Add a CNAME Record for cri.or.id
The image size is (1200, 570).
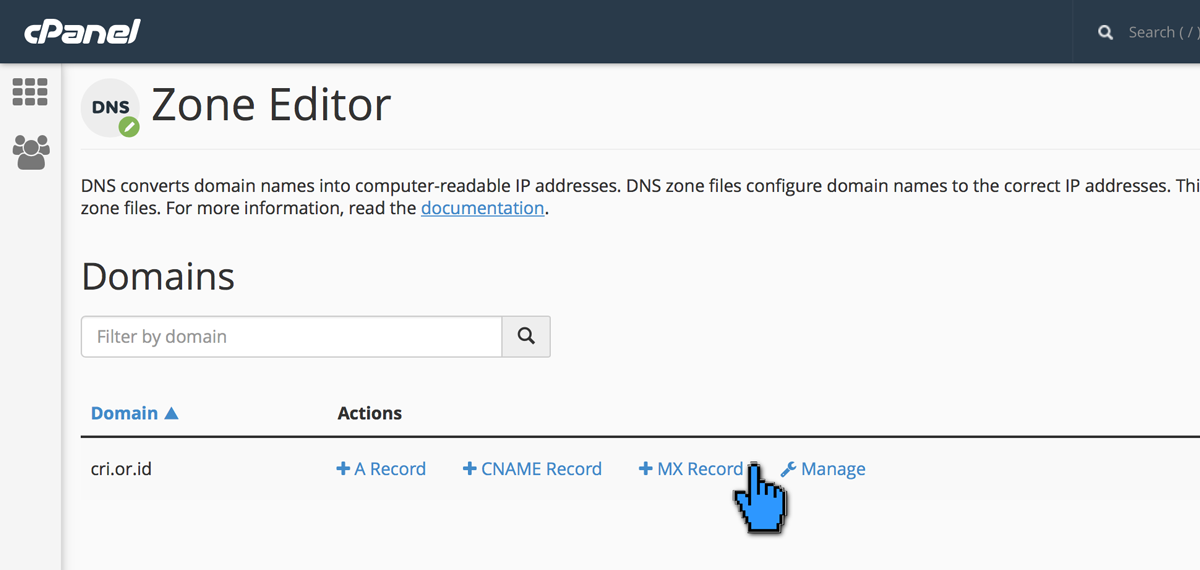[532, 469]
